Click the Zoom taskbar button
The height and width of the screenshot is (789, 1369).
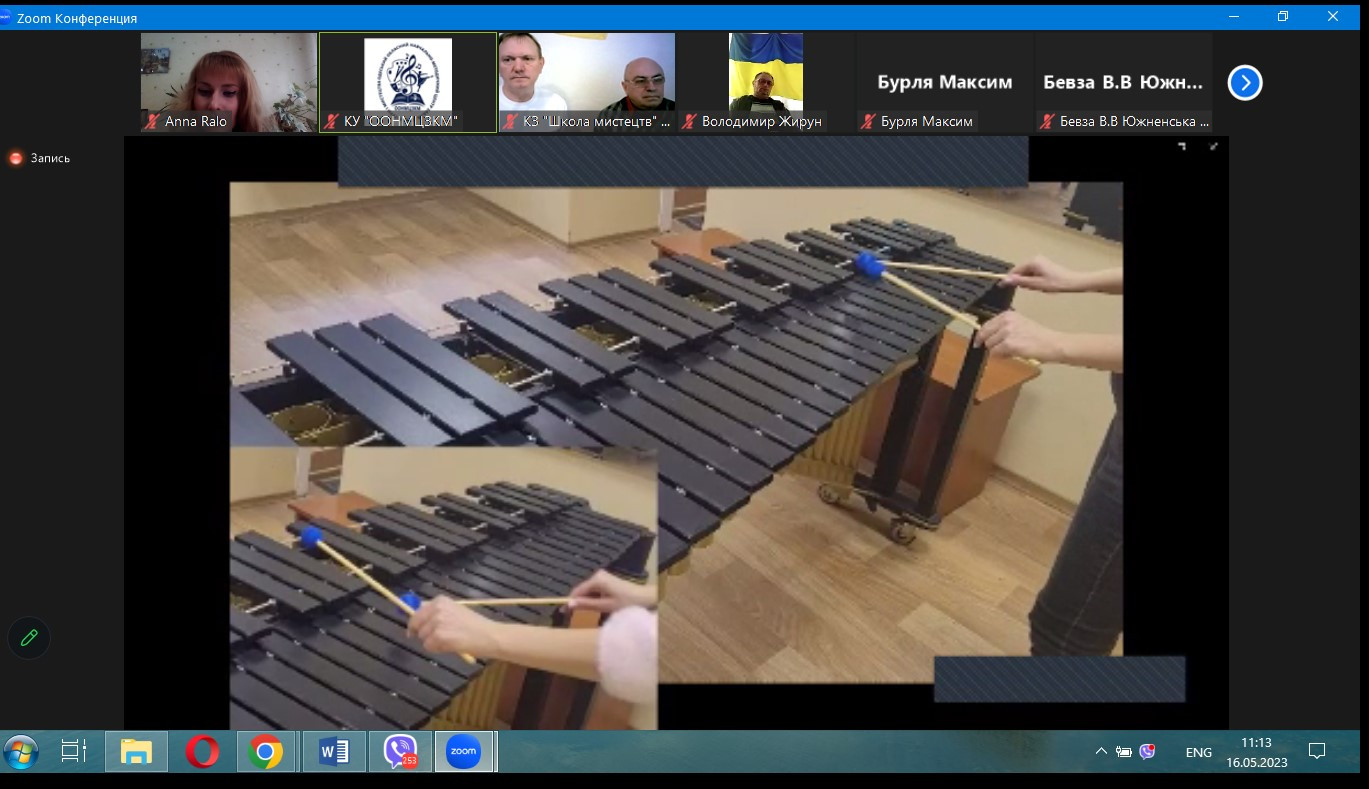[464, 751]
